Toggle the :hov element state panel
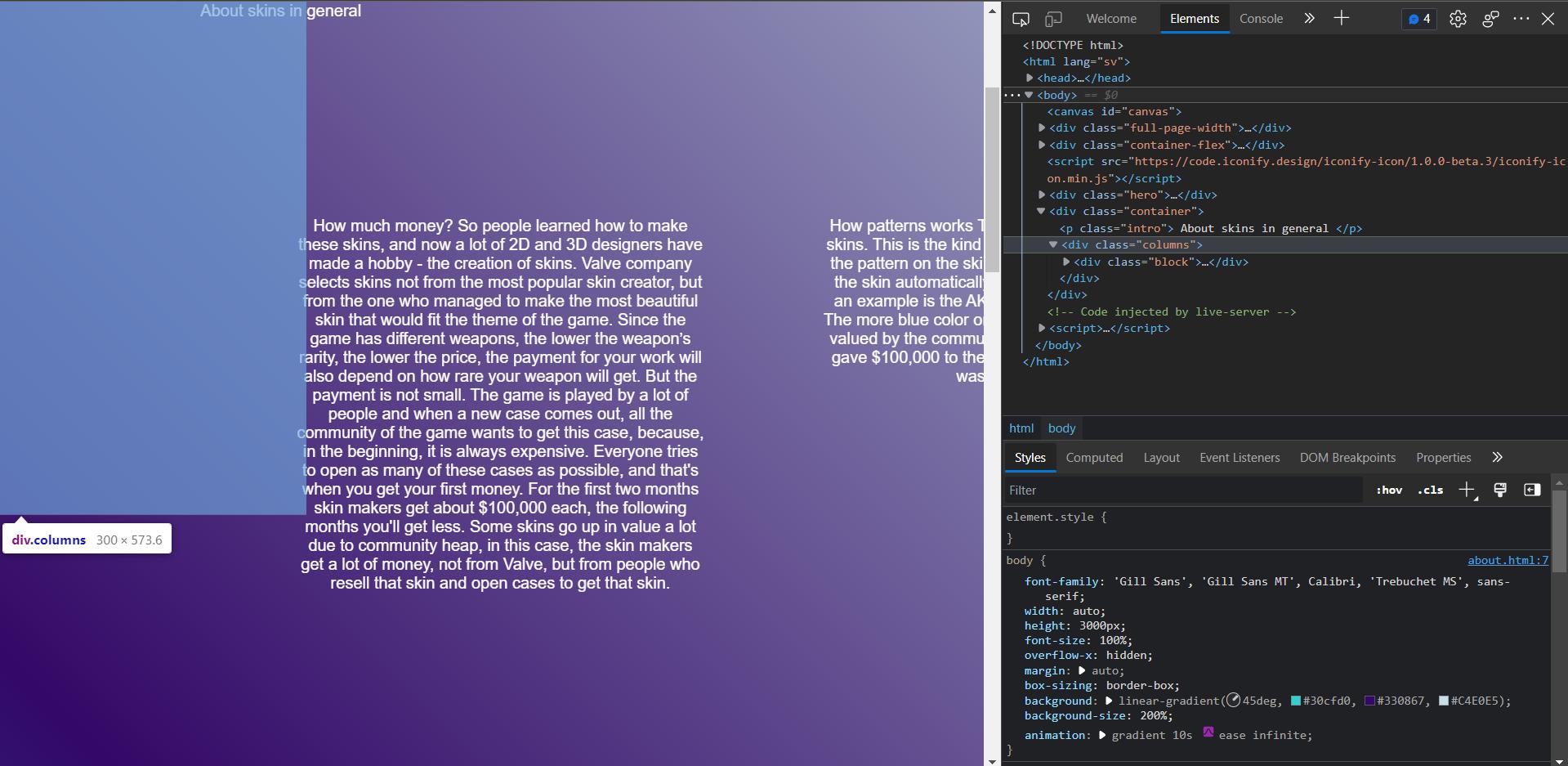The height and width of the screenshot is (766, 1568). (x=1389, y=491)
